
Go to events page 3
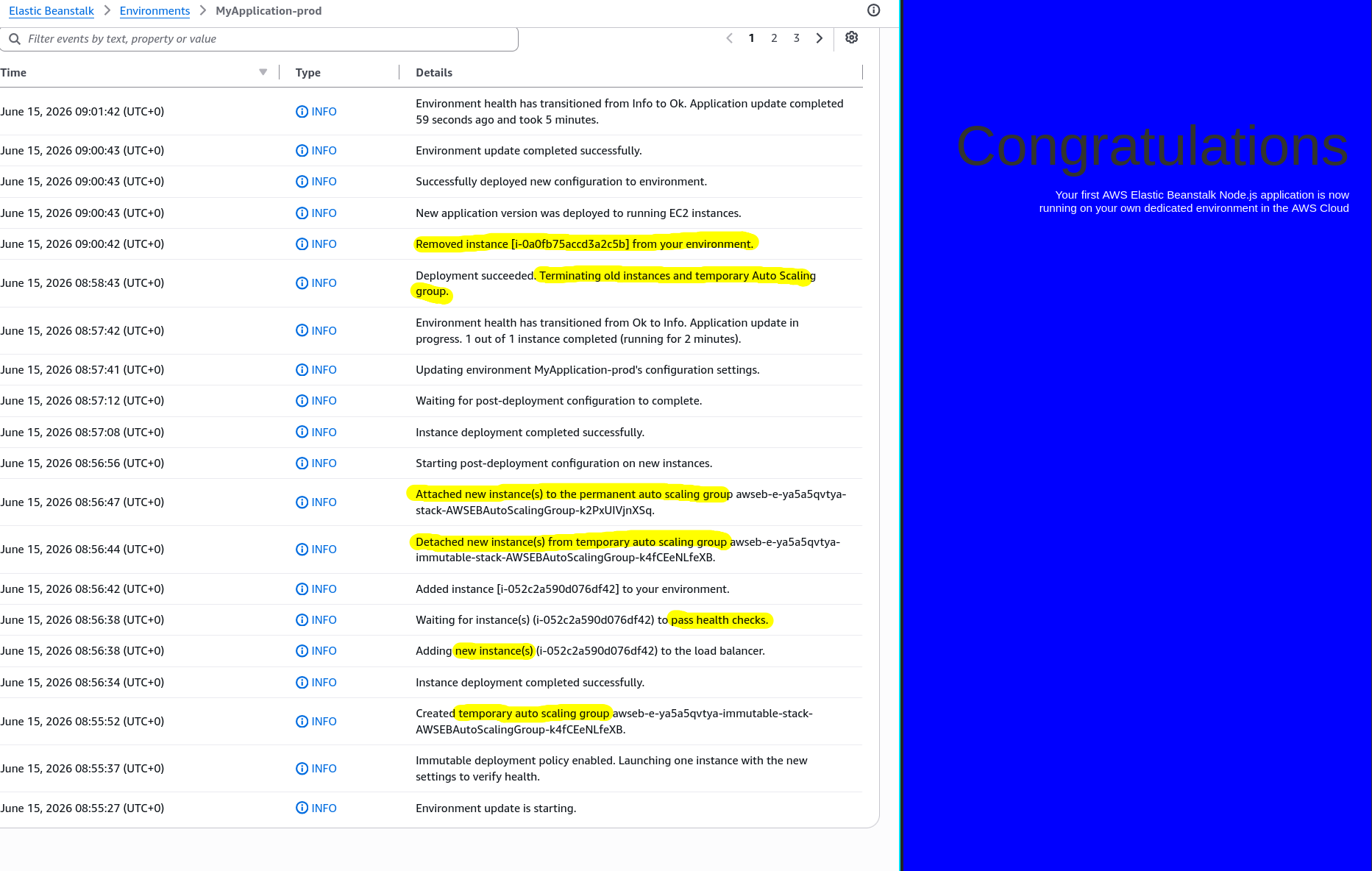coord(796,38)
